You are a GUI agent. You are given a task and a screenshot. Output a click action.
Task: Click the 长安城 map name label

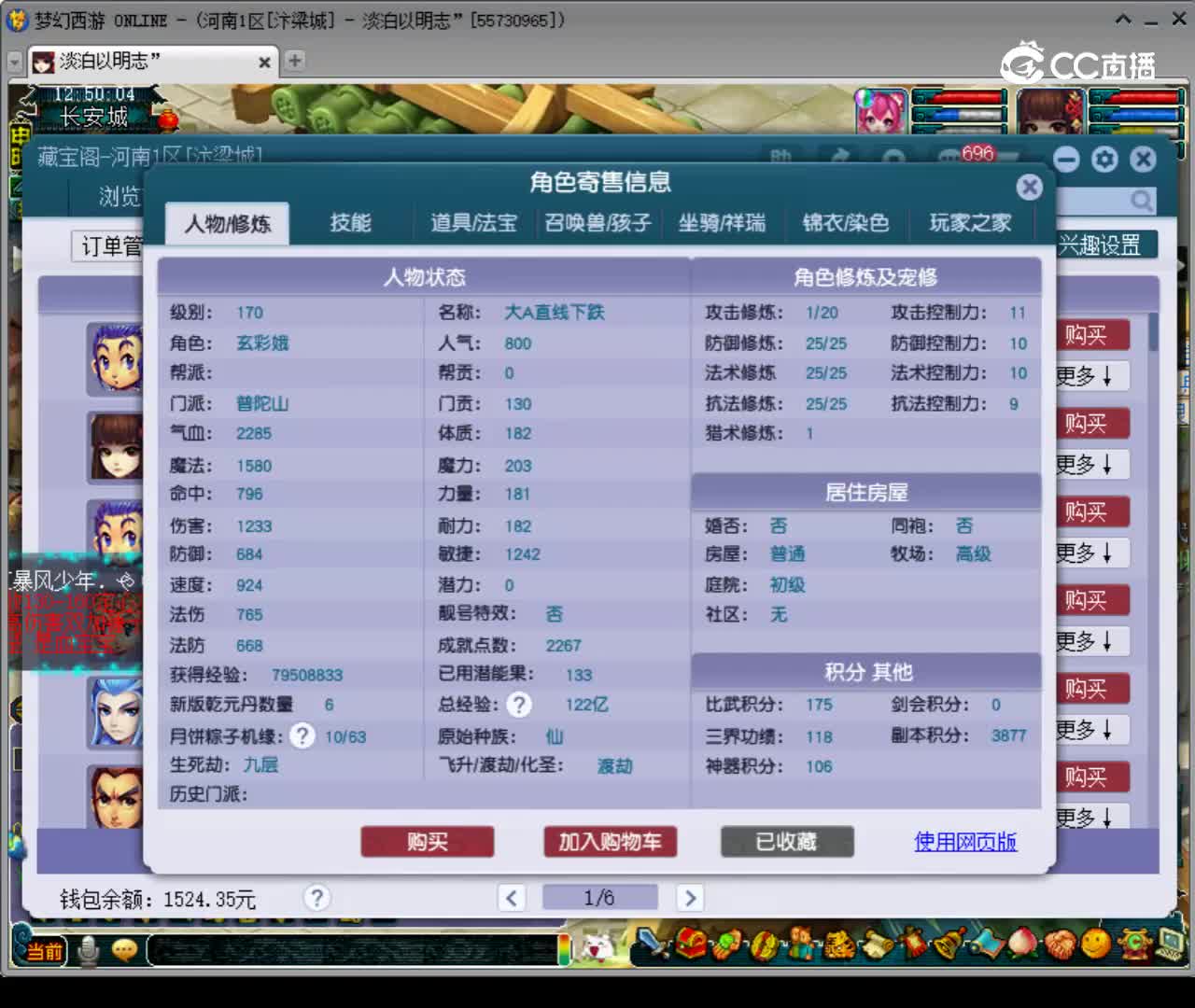point(93,117)
